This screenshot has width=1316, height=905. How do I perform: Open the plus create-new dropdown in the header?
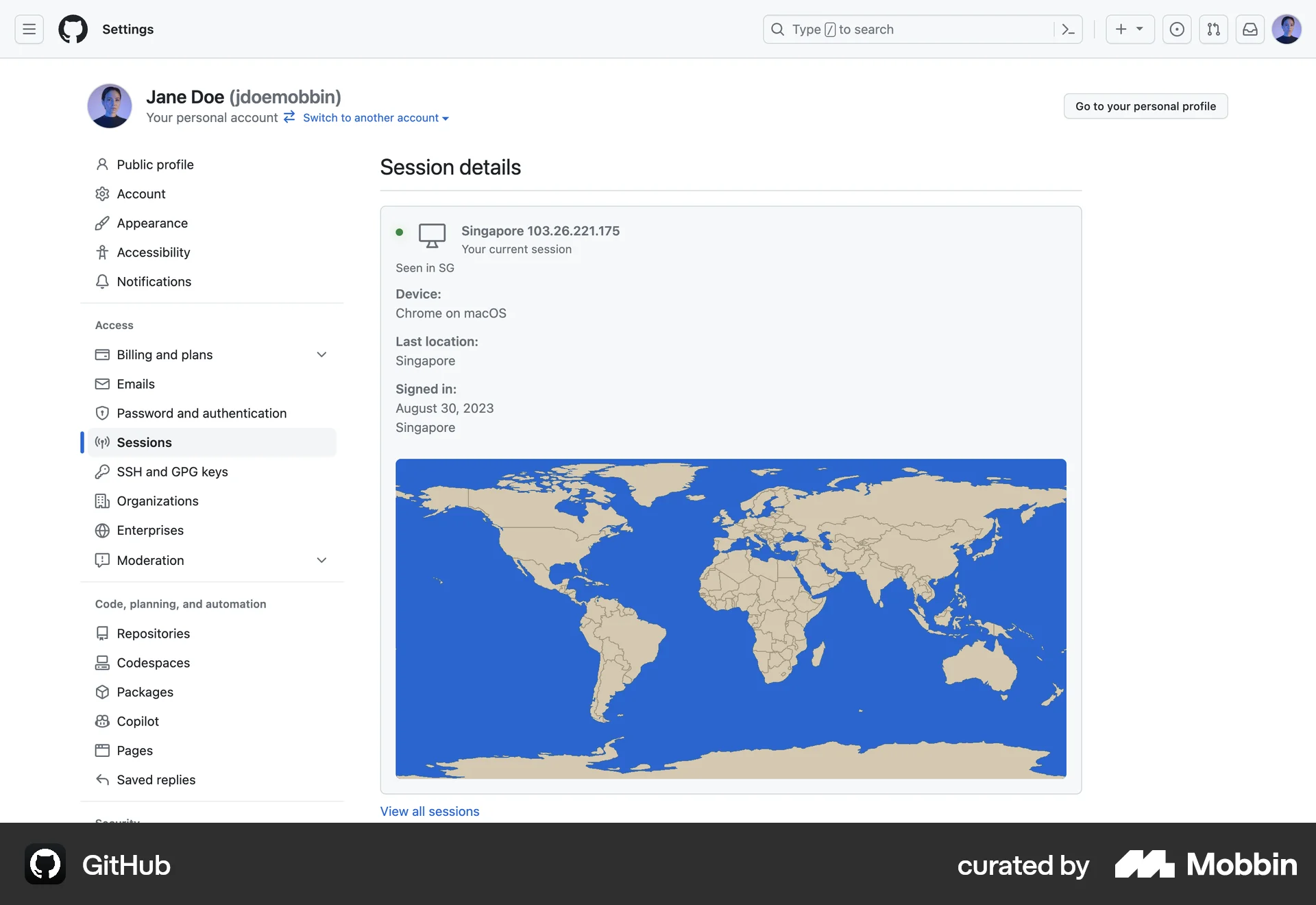(1130, 29)
